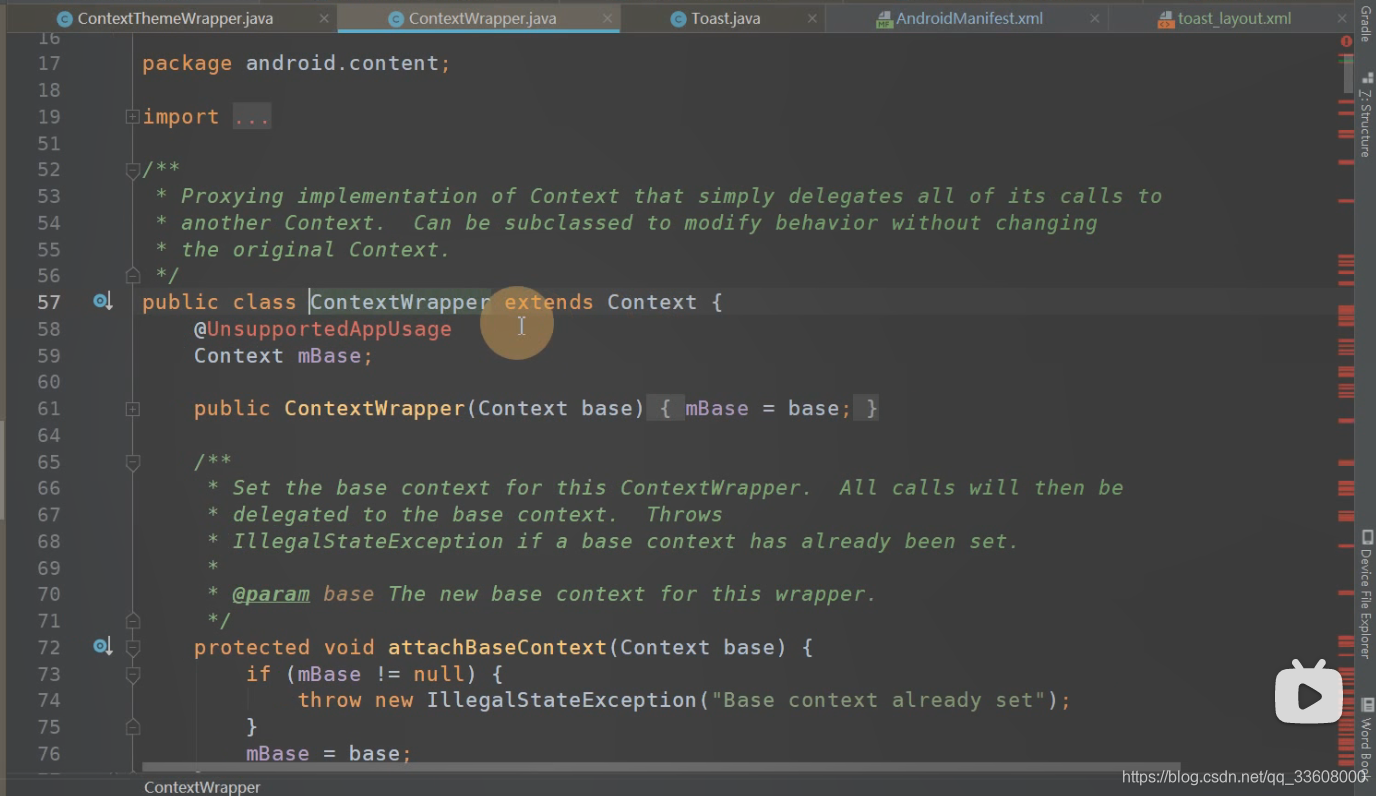Click the ContextWrapper.java class icon in tab
The image size is (1376, 796).
396,18
